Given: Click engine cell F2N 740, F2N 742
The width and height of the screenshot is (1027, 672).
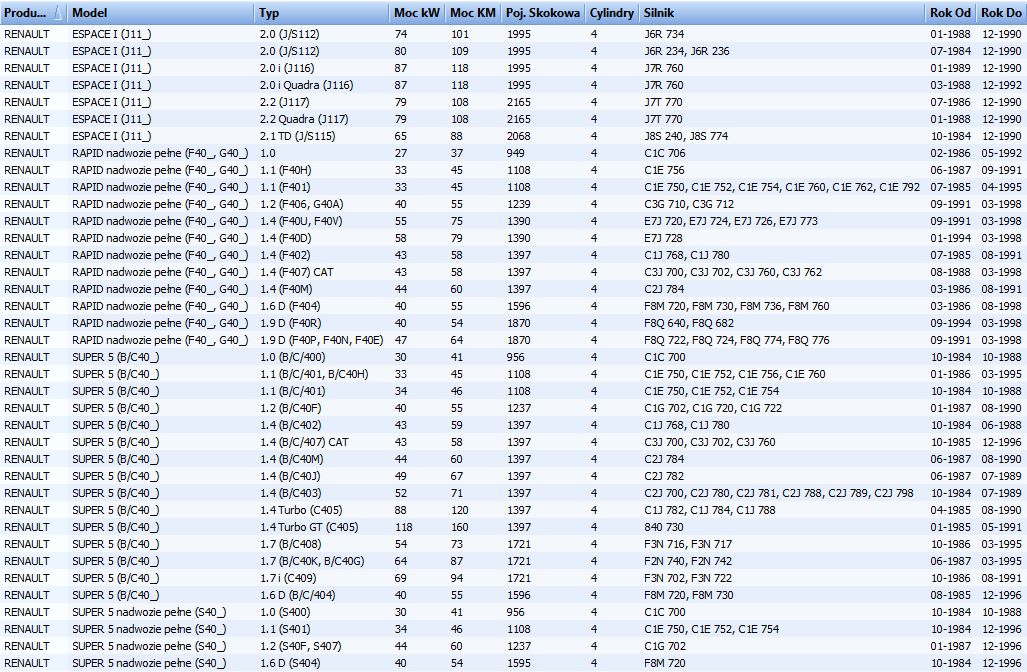Looking at the screenshot, I should pyautogui.click(x=688, y=562).
